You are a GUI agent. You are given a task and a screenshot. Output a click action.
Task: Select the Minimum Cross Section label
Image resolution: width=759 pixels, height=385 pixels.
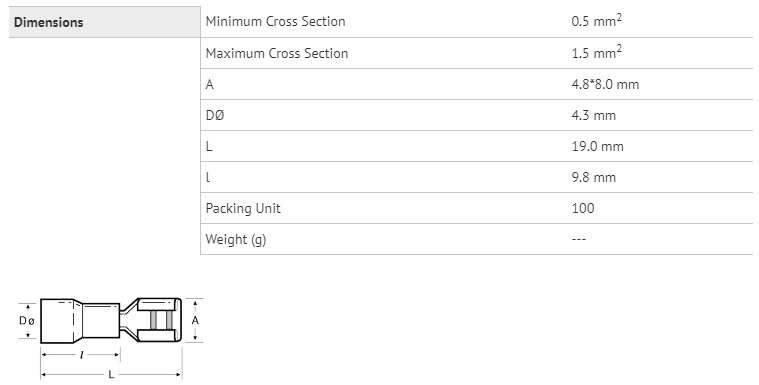pos(275,22)
